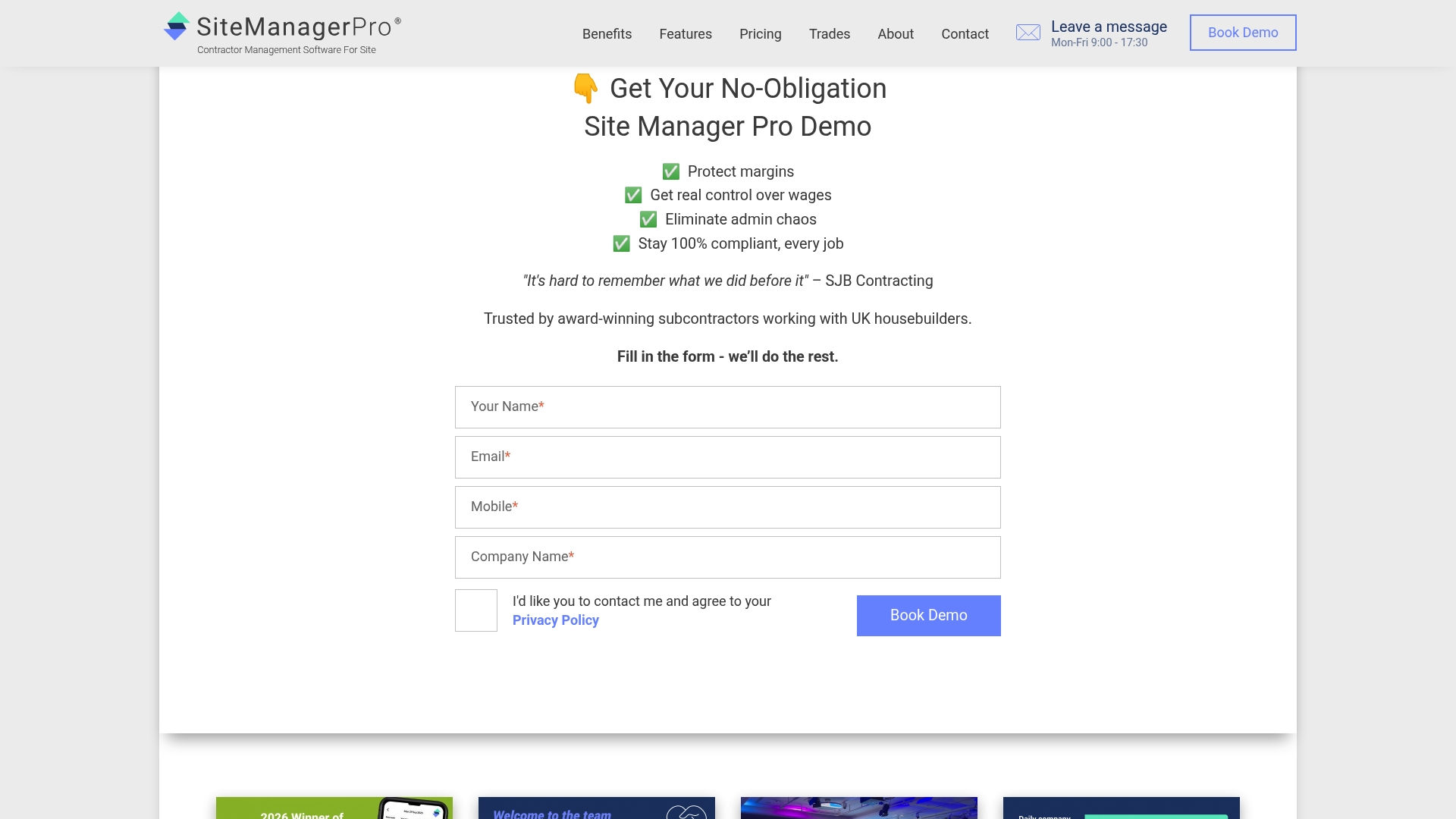The height and width of the screenshot is (819, 1456).
Task: Open the Privacy Policy link
Action: pyautogui.click(x=556, y=620)
